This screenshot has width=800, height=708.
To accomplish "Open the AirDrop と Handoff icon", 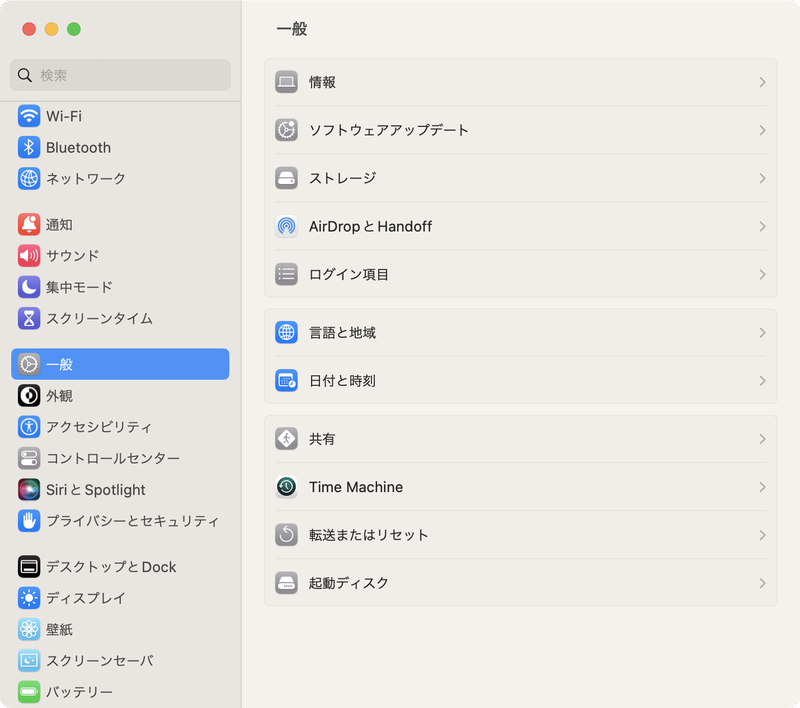I will pos(286,227).
